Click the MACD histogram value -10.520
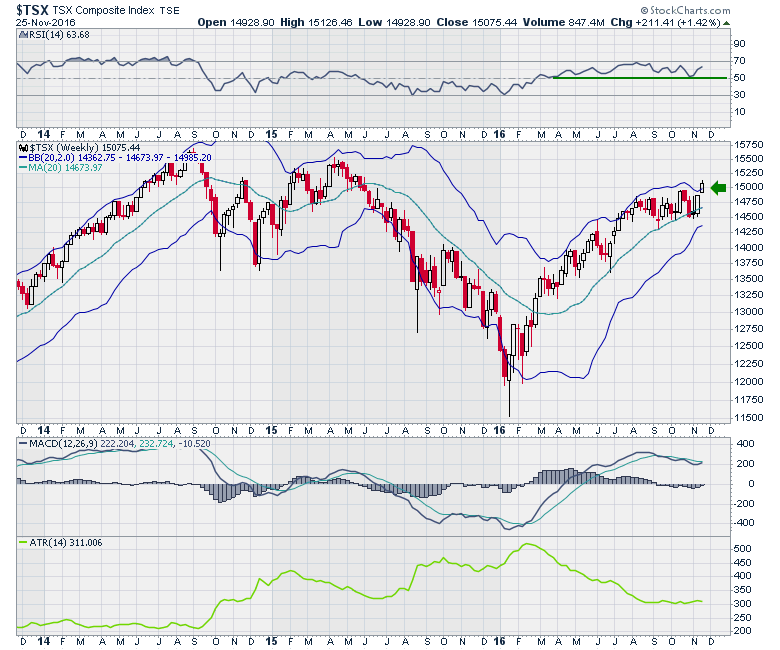Screen dimensions: 780x650 click(x=193, y=444)
